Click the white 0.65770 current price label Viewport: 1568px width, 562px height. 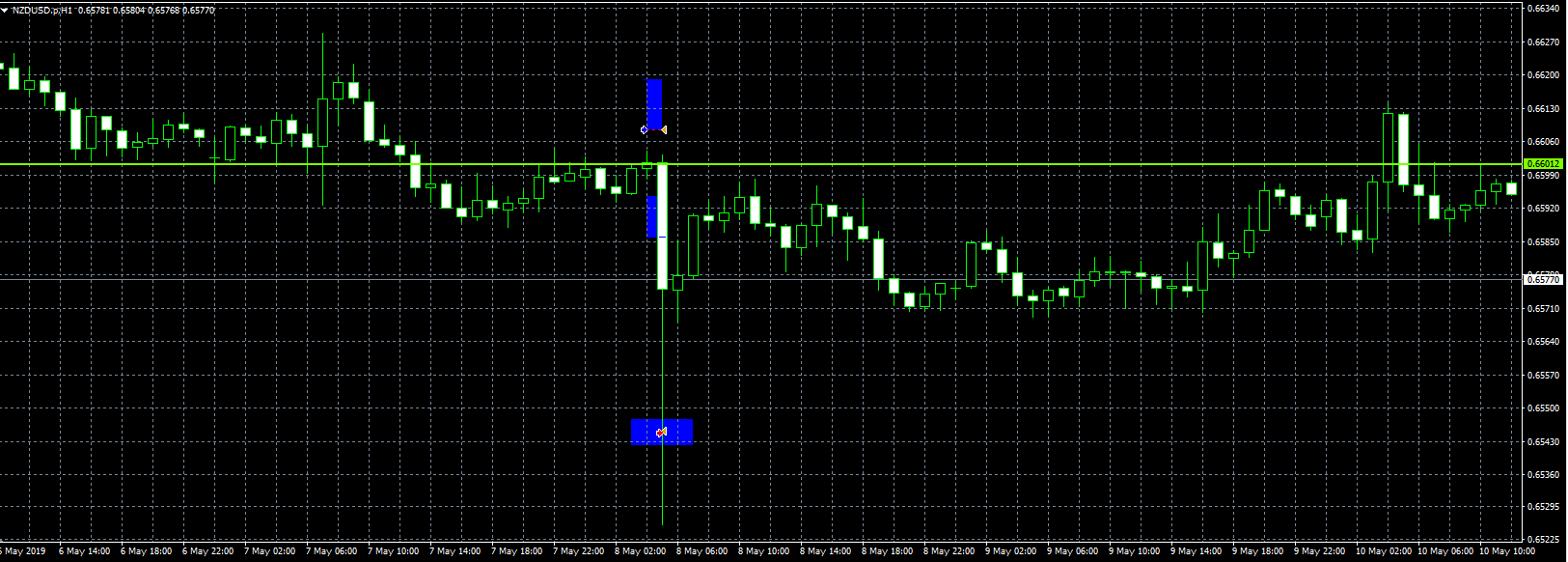[1543, 279]
